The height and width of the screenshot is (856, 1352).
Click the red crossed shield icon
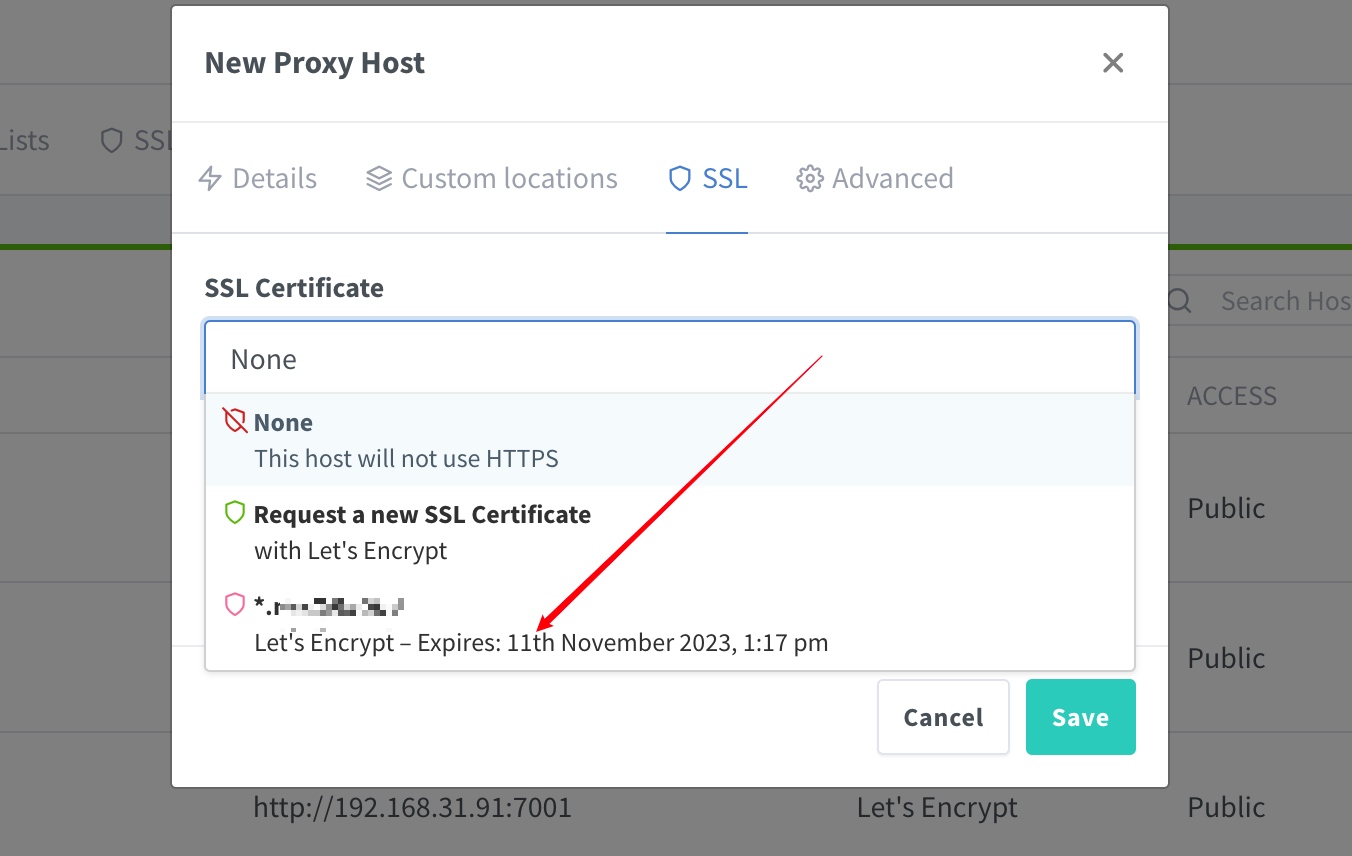coord(235,421)
